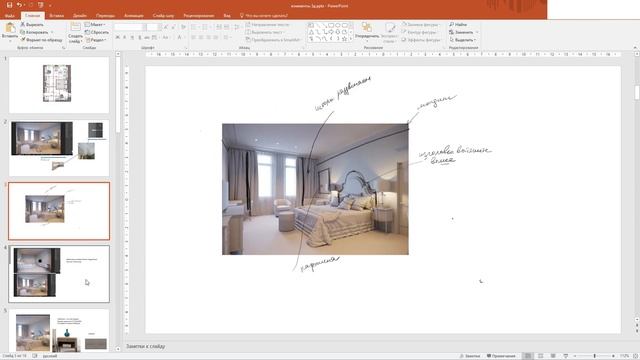
Task: Click the Найти find button
Action: (x=458, y=24)
